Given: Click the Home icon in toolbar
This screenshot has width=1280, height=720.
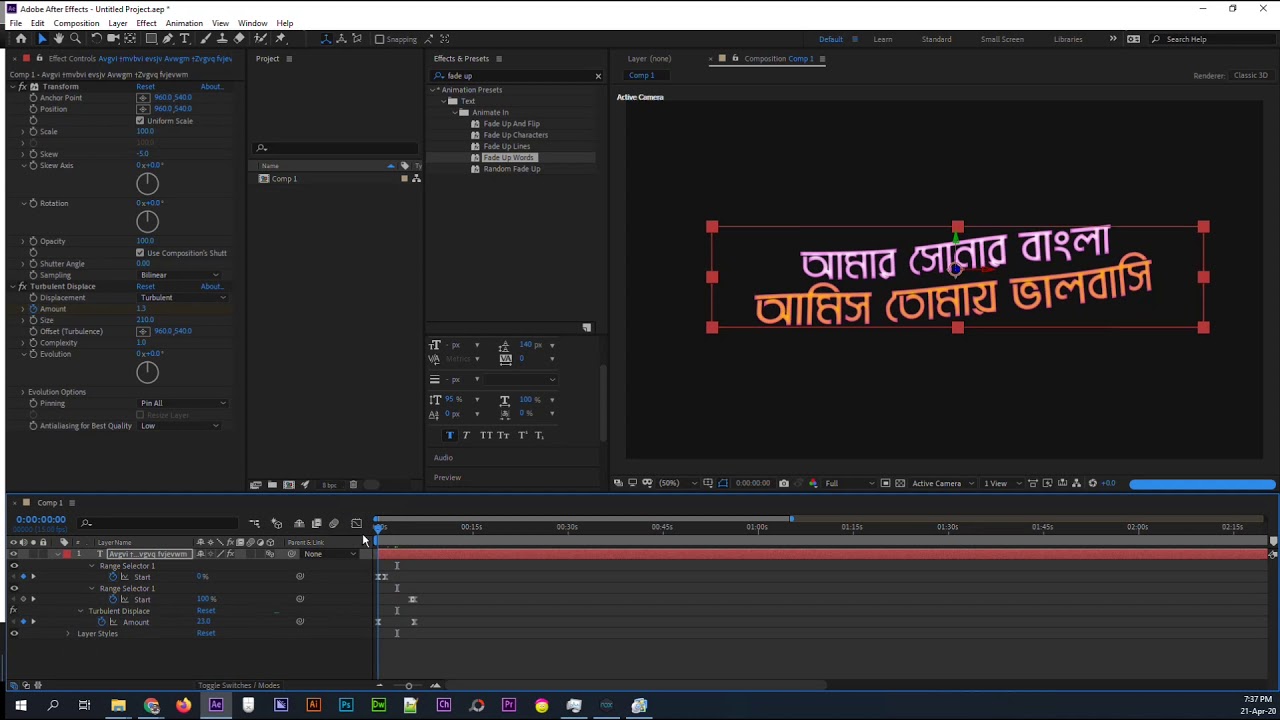Looking at the screenshot, I should pos(21,39).
